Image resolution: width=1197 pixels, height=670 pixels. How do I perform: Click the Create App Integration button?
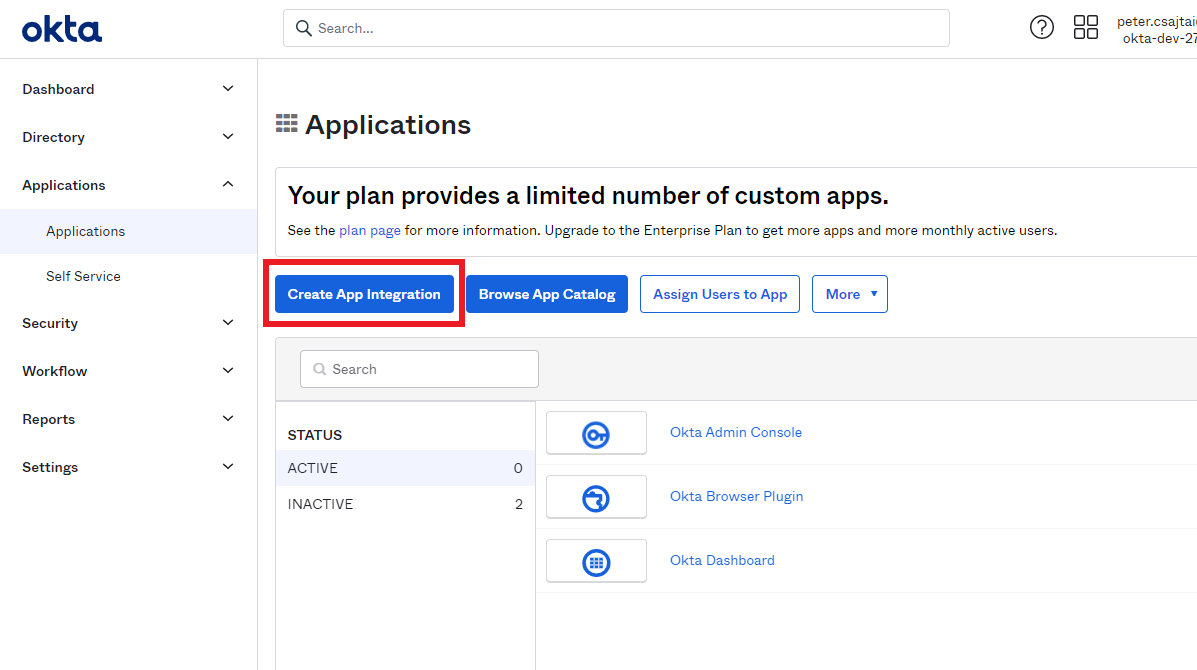point(363,294)
